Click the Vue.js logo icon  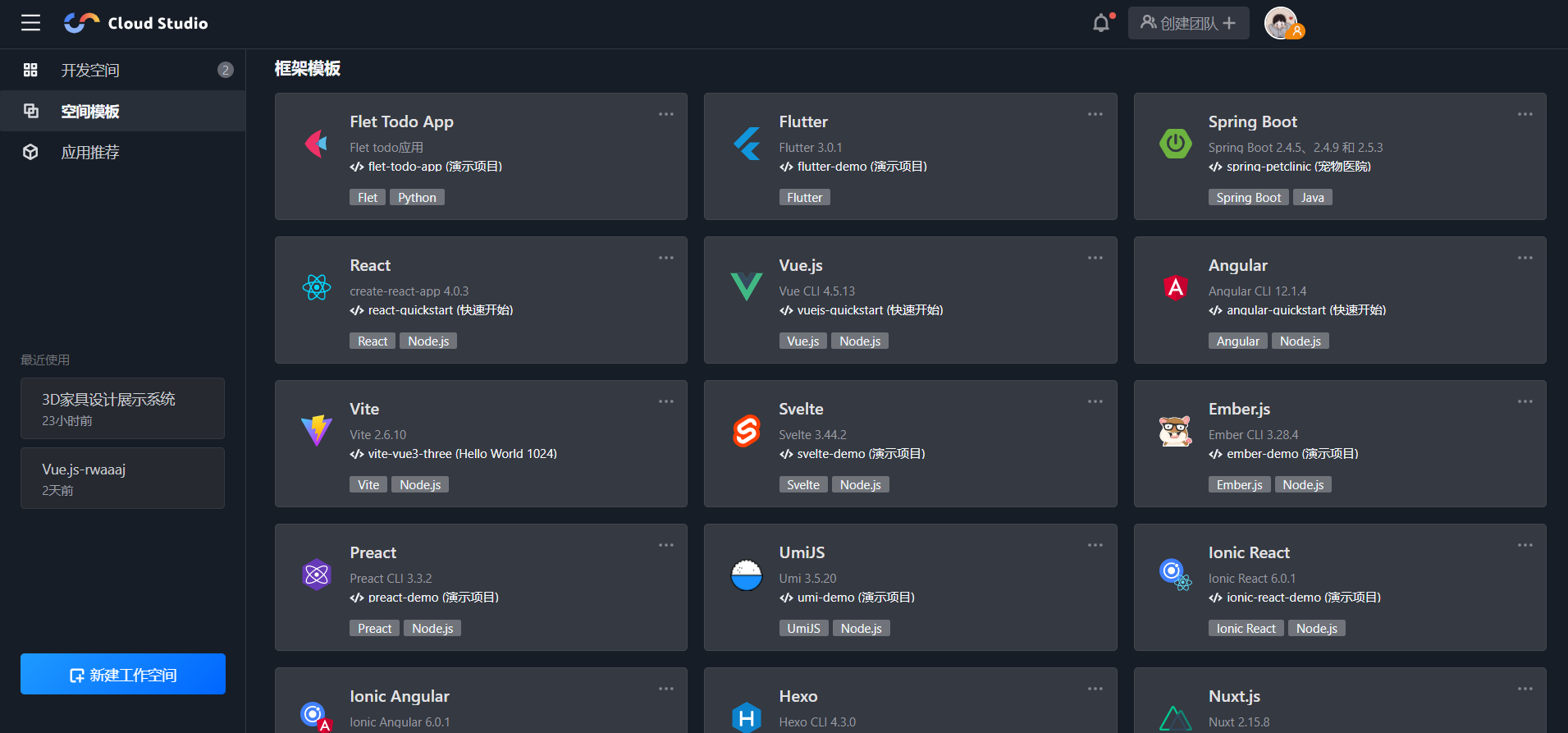[747, 287]
